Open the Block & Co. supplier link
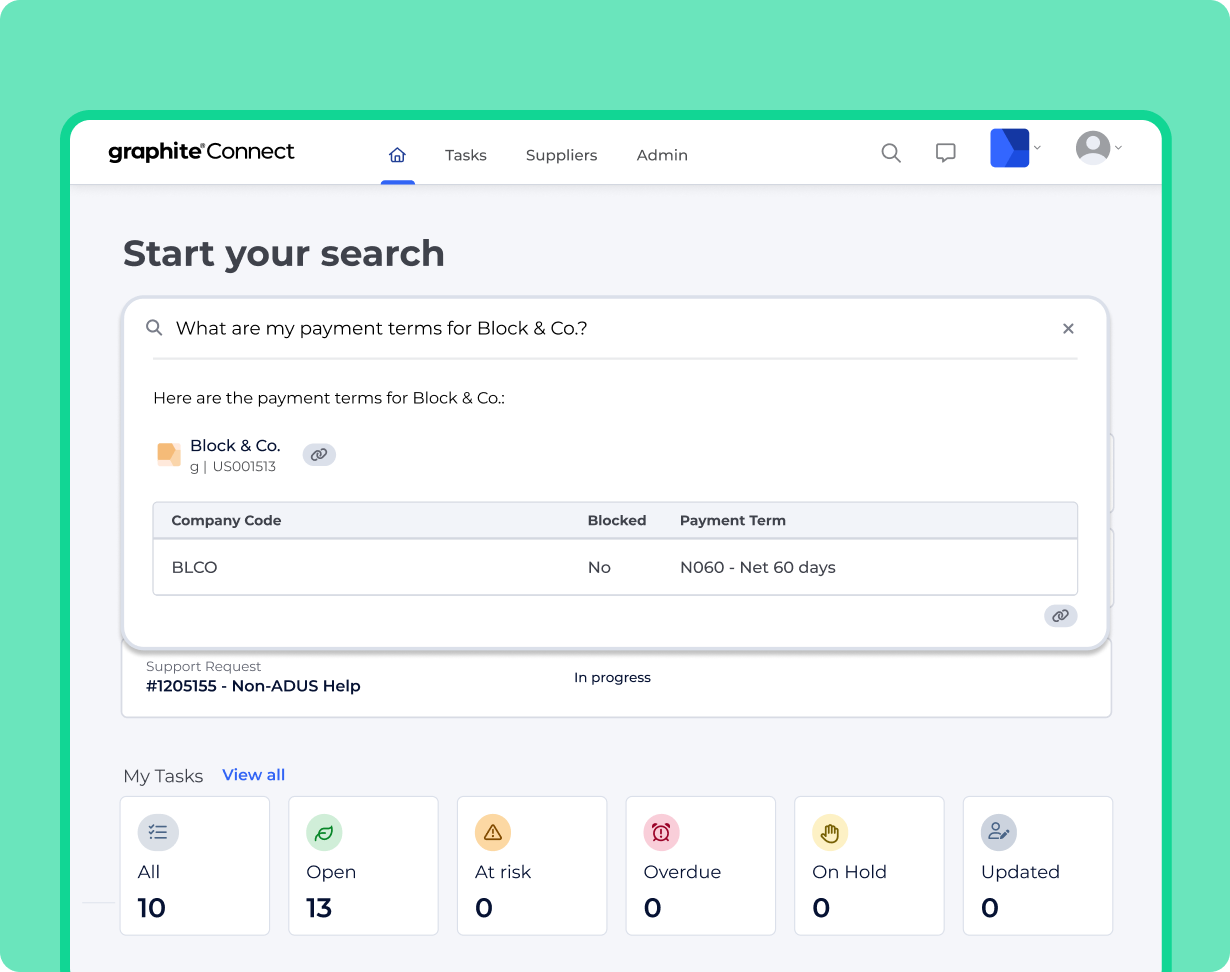This screenshot has width=1230, height=972. (x=235, y=446)
